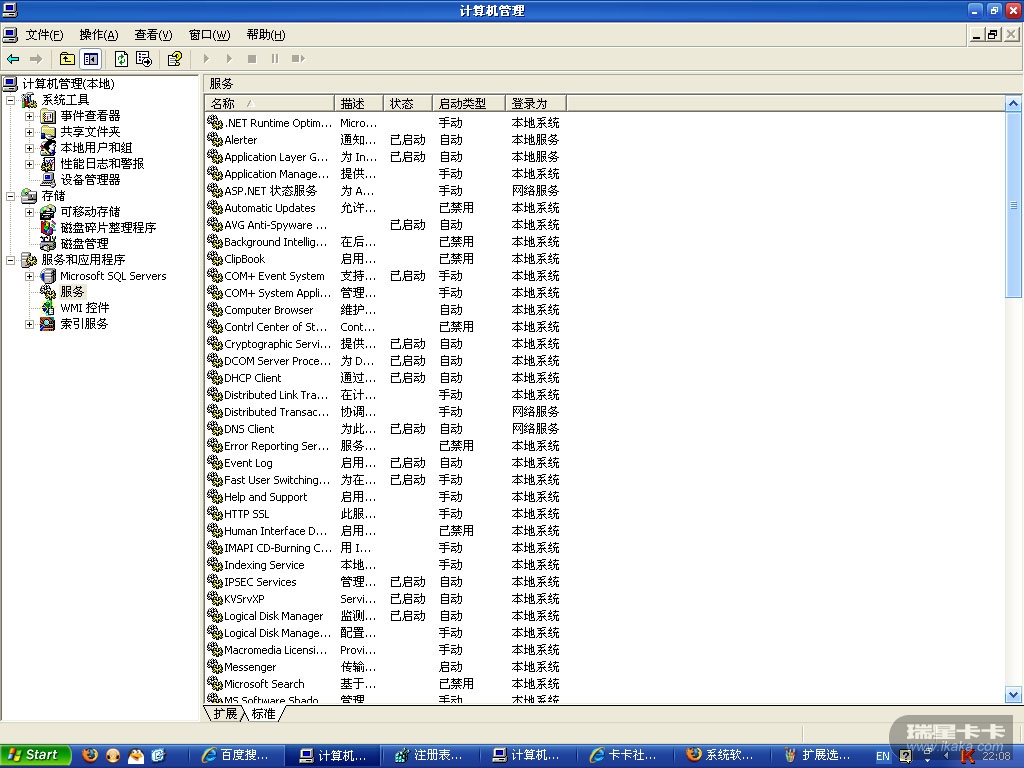The width and height of the screenshot is (1024, 768).
Task: Select 共享文件夹 tree node
Action: pyautogui.click(x=90, y=132)
